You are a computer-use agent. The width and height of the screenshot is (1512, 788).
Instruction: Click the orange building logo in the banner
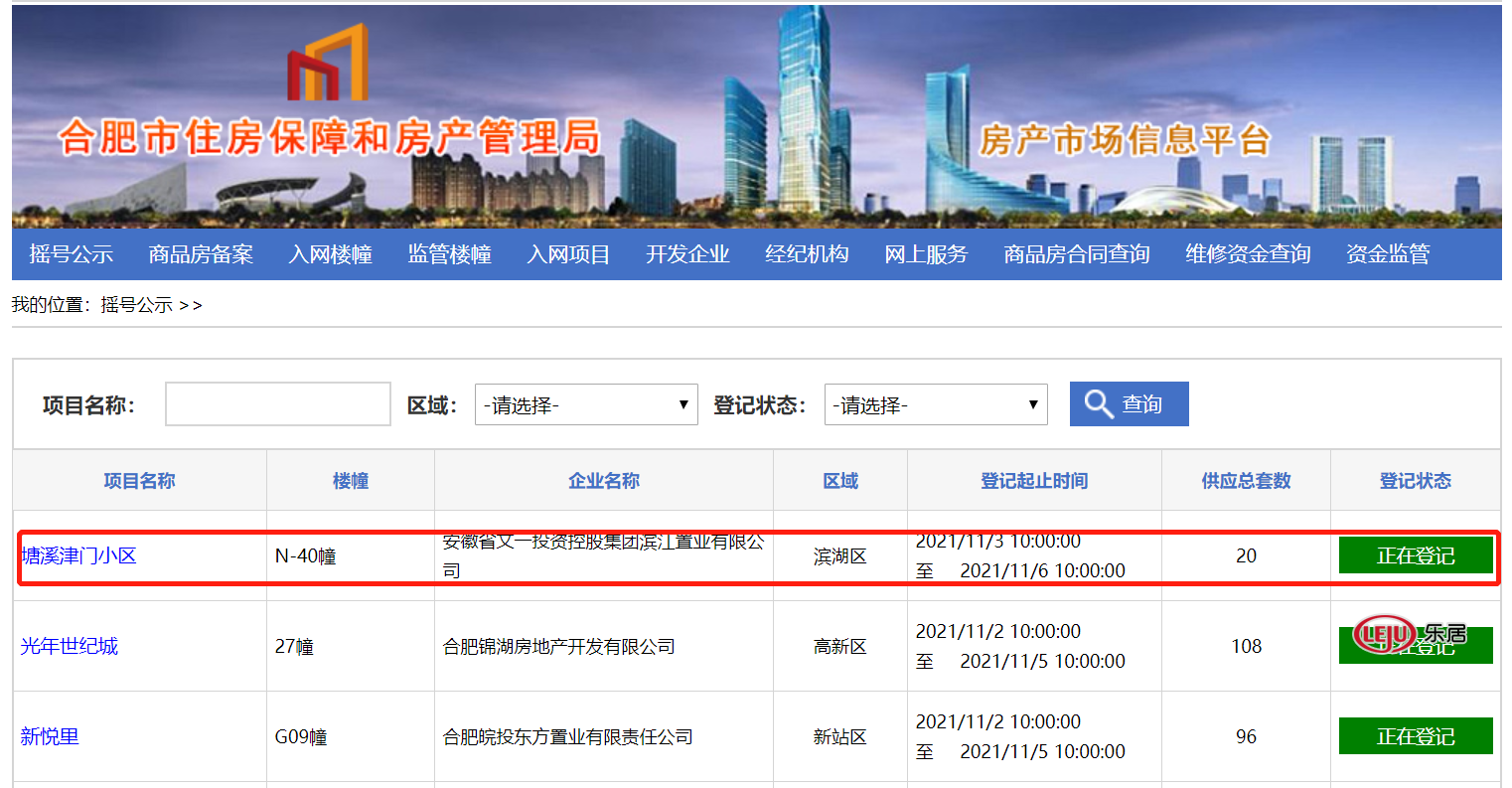(328, 63)
